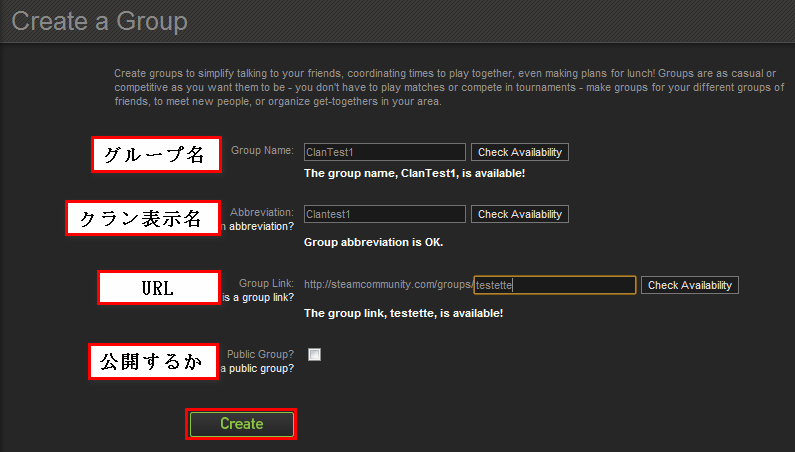
Task: Click the 'Create a Group' heading
Action: (99, 21)
